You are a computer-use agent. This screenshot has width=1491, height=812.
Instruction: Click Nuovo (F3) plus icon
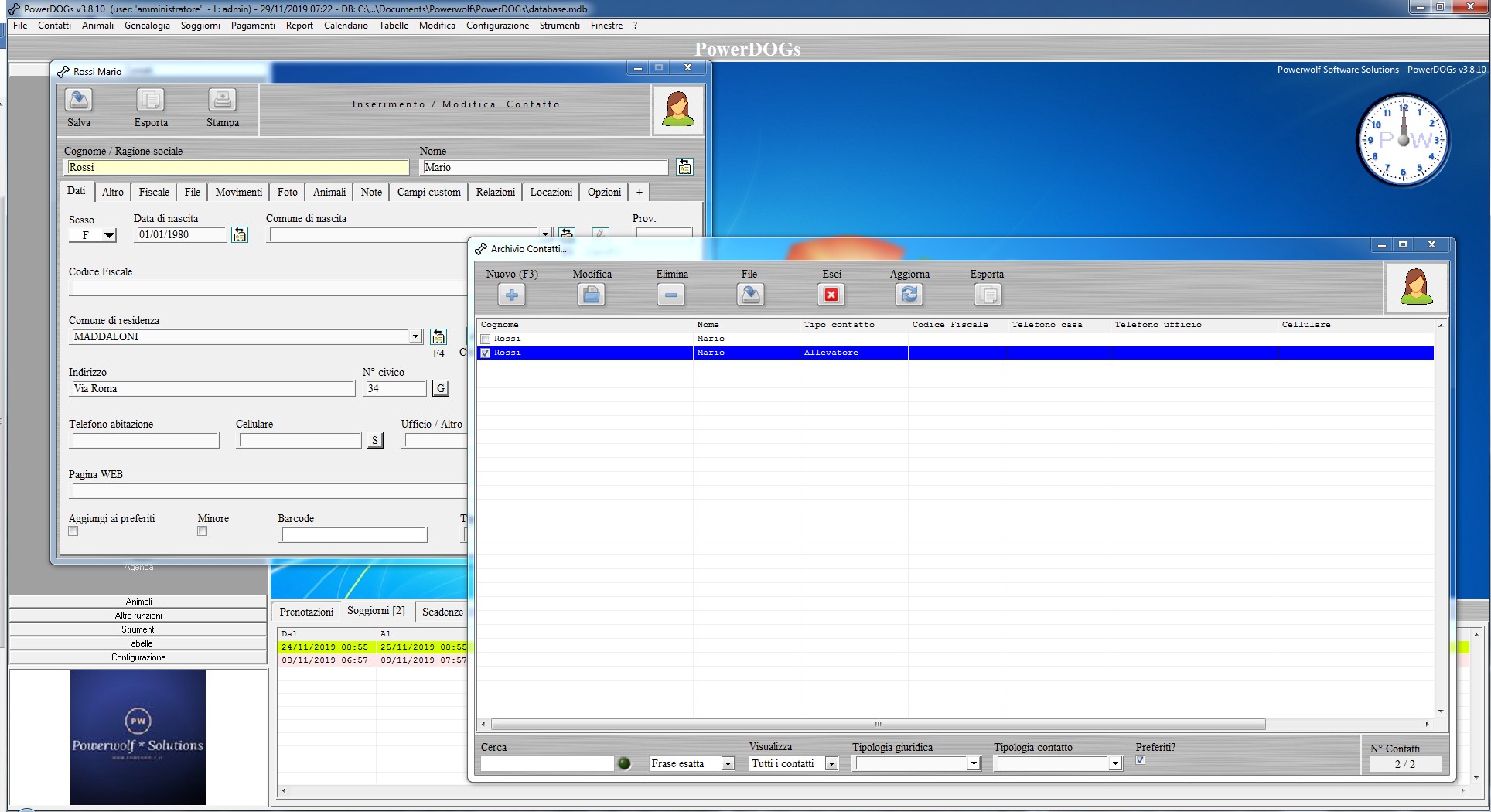pyautogui.click(x=511, y=295)
